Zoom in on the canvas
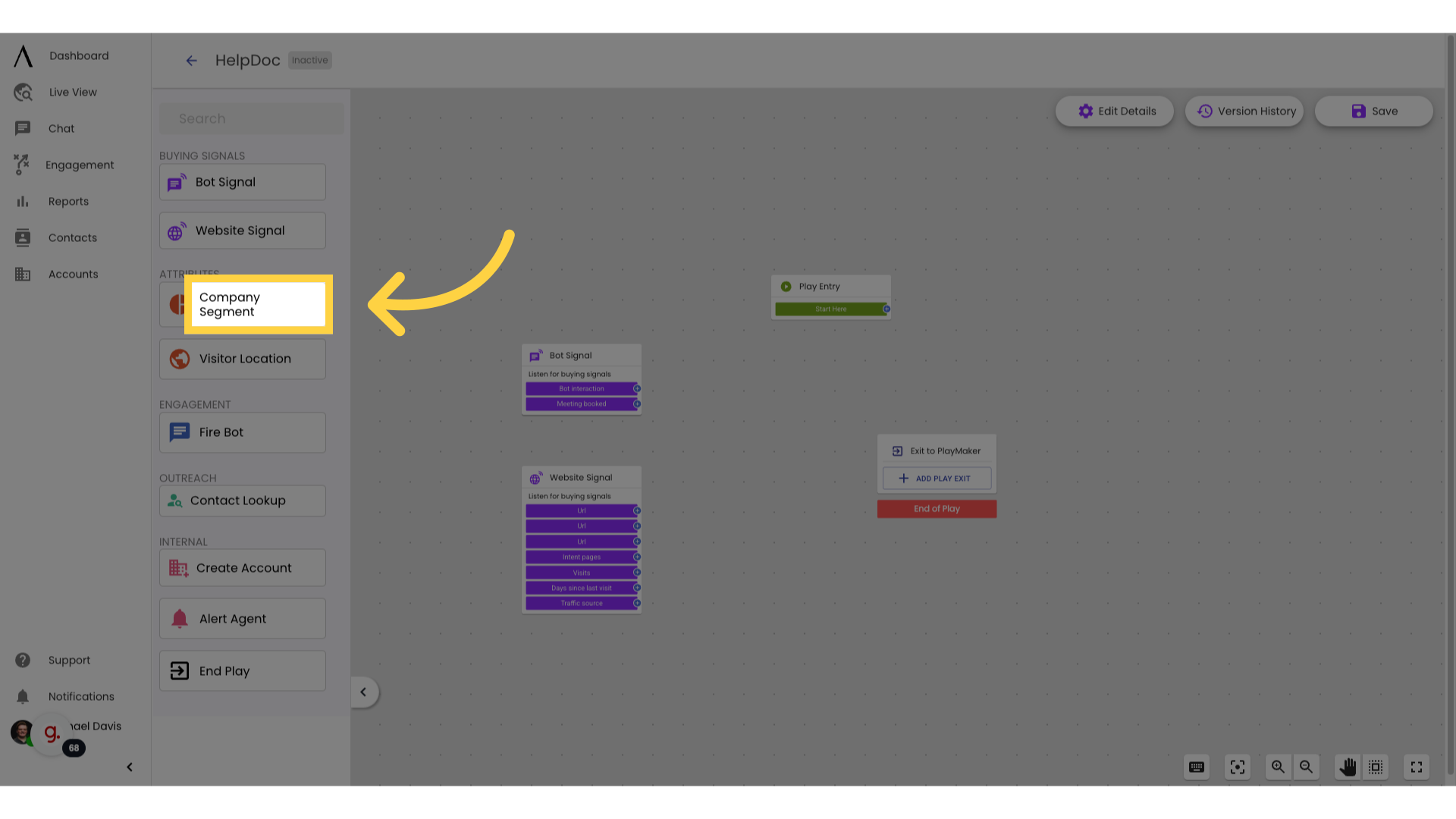1456x819 pixels. point(1279,767)
